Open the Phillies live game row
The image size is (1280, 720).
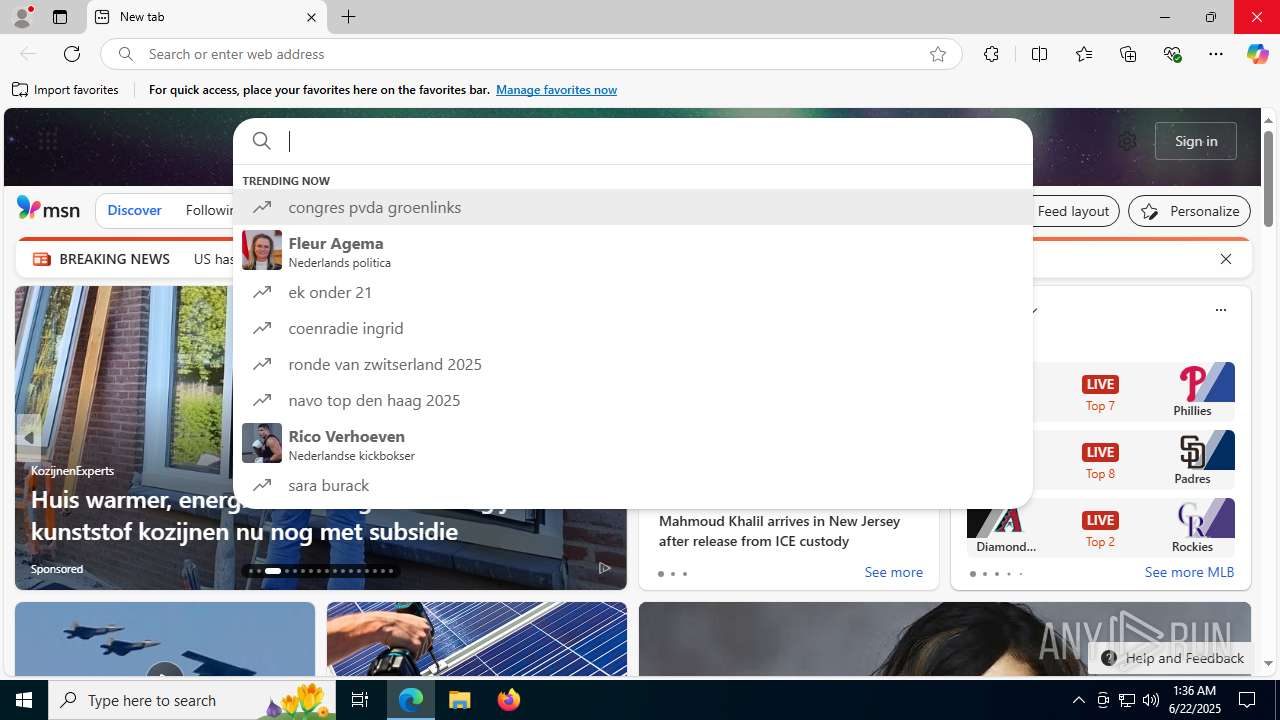(1100, 391)
